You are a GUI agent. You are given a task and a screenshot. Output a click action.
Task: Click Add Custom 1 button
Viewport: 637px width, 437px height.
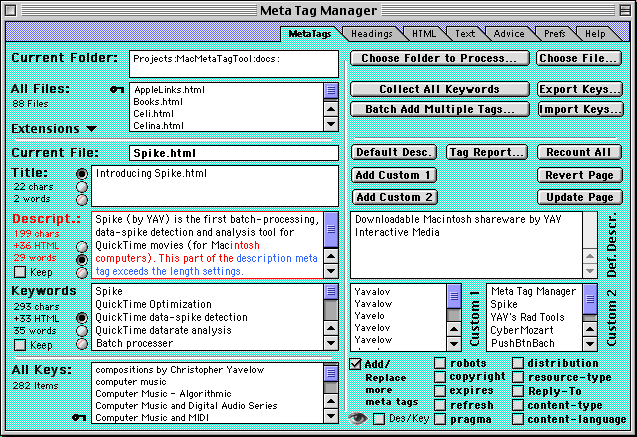394,175
